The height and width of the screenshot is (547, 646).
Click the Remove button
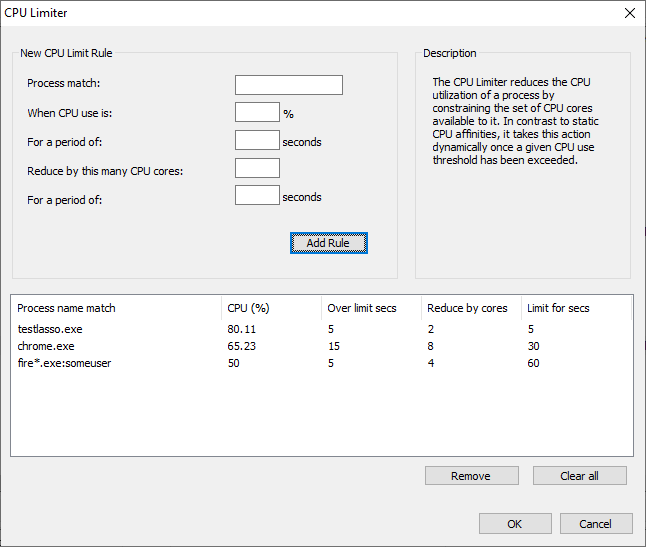point(471,476)
